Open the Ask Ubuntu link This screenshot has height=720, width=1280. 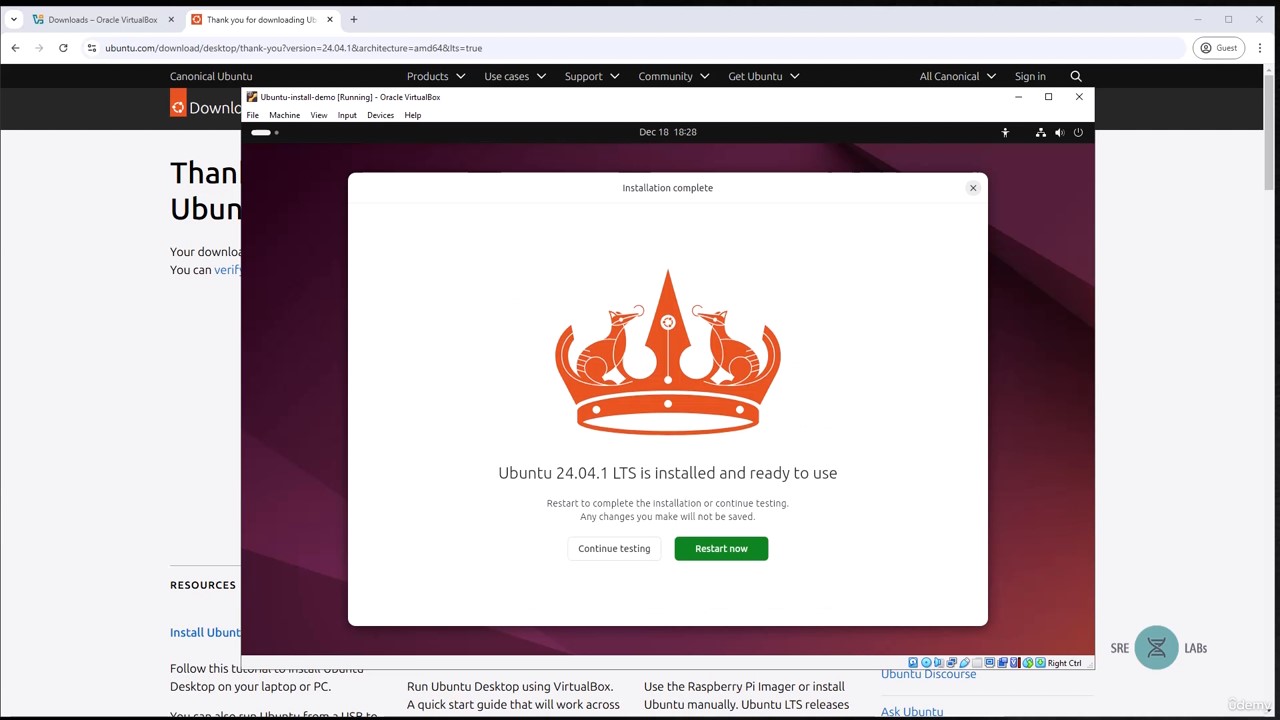(x=912, y=712)
